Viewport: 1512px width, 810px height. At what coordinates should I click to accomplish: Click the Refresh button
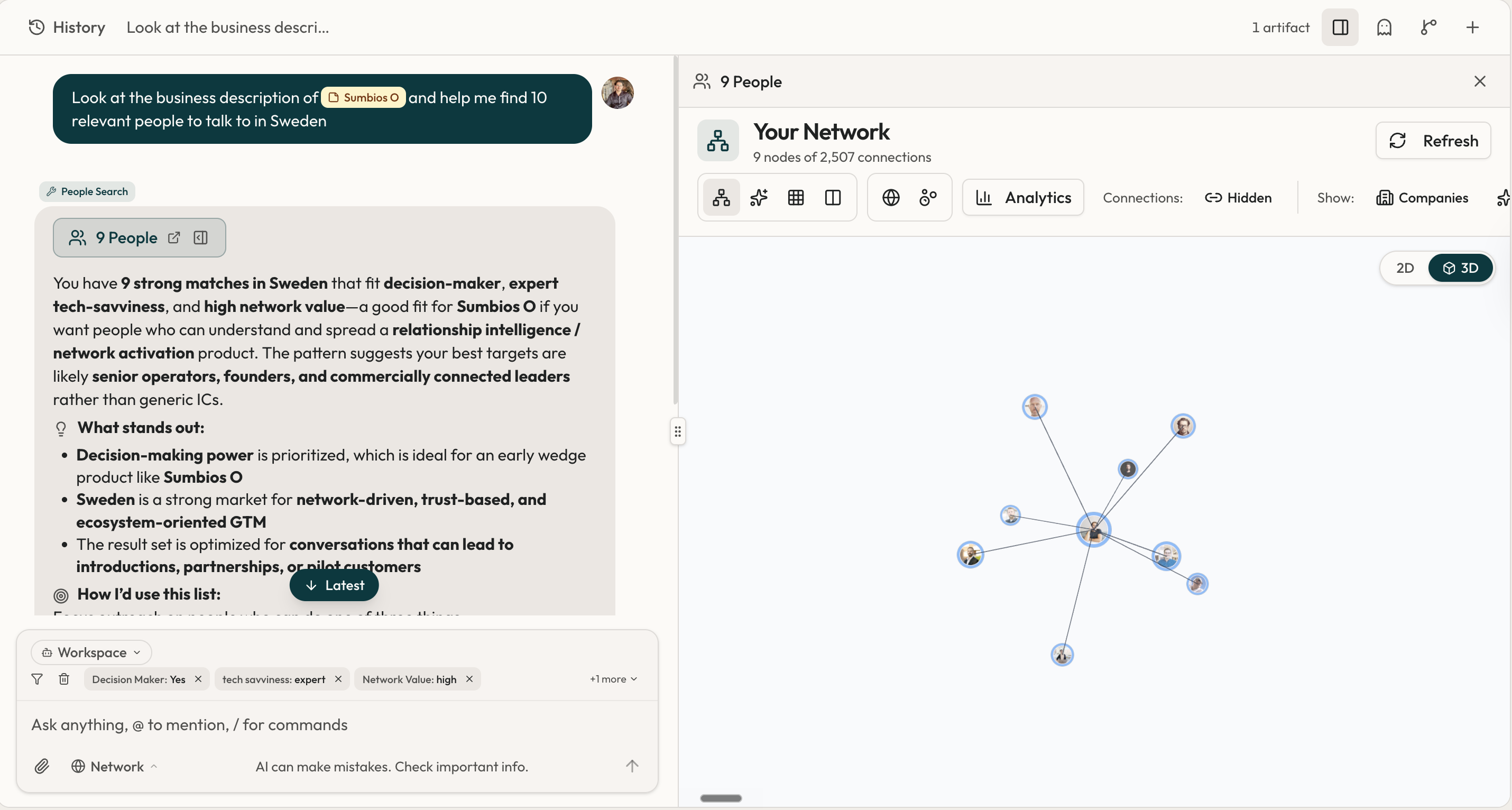point(1433,141)
